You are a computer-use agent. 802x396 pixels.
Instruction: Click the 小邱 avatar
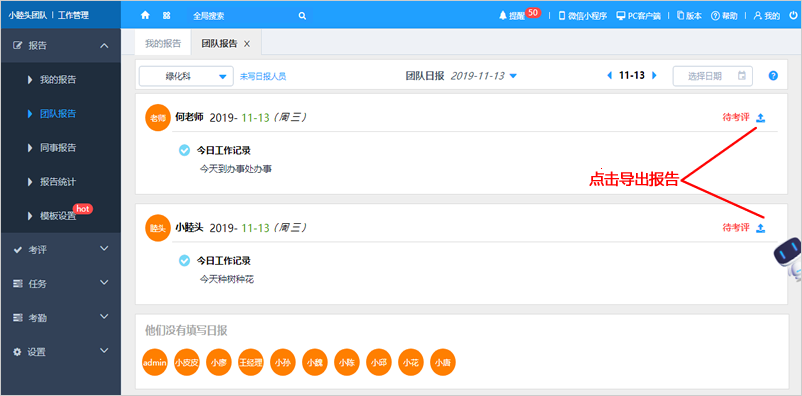378,363
